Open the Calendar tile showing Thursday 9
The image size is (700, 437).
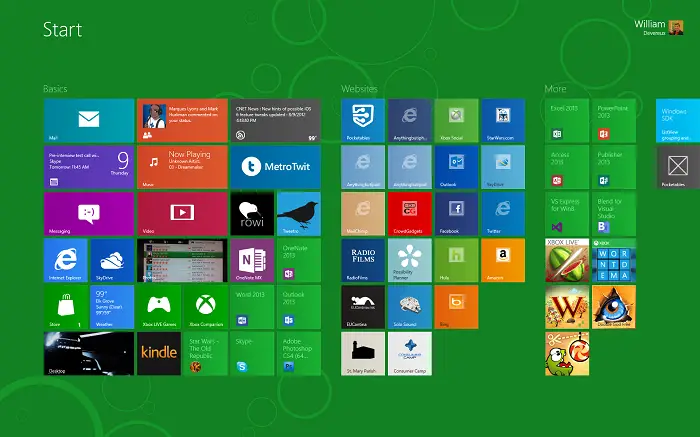[89, 167]
